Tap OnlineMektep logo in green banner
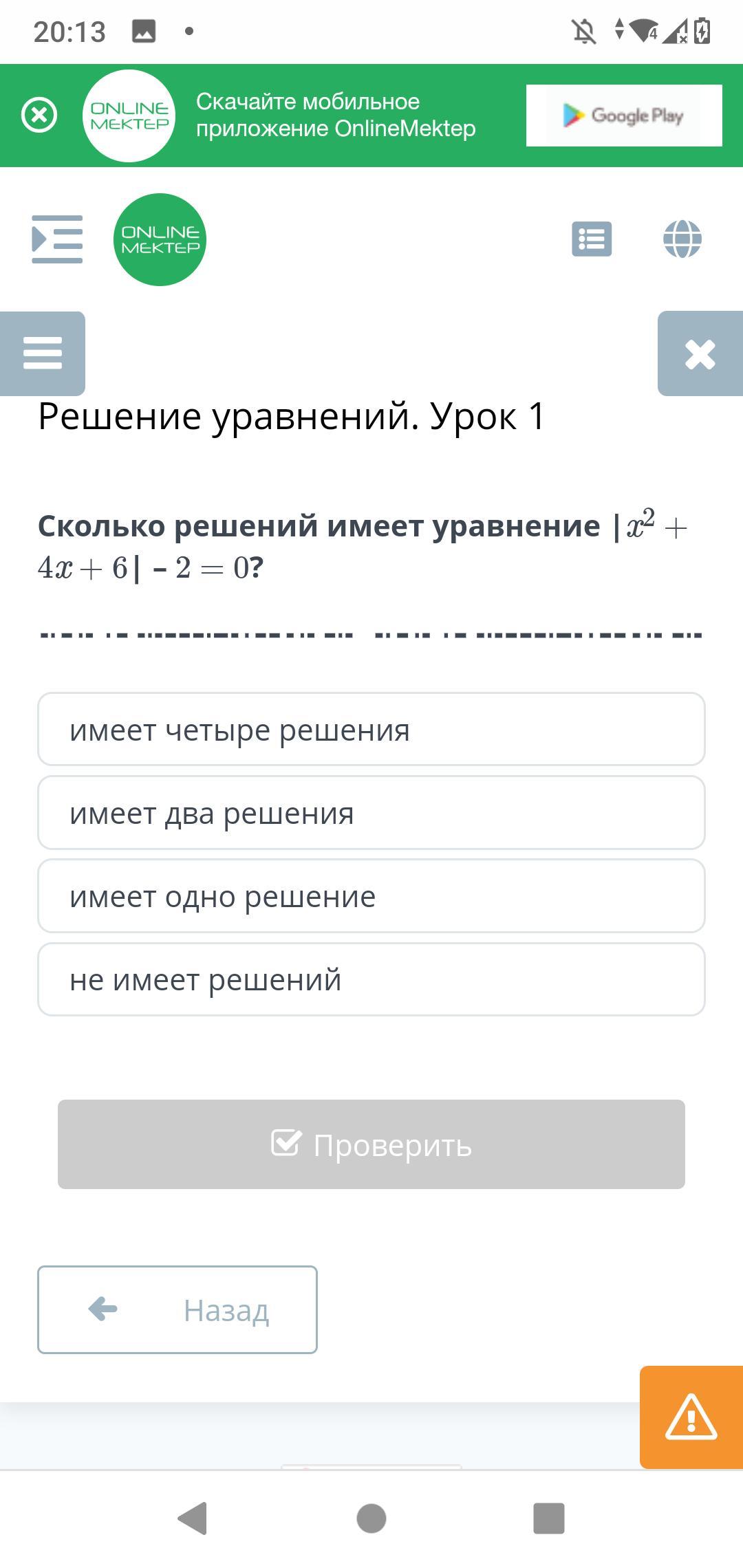743x1568 pixels. 129,116
